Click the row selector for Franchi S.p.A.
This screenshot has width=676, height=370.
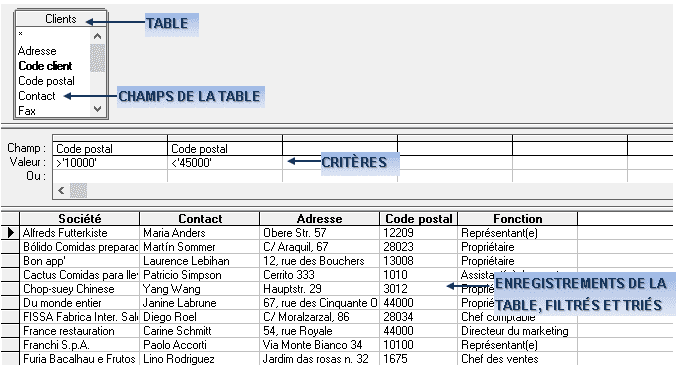[x=10, y=345]
